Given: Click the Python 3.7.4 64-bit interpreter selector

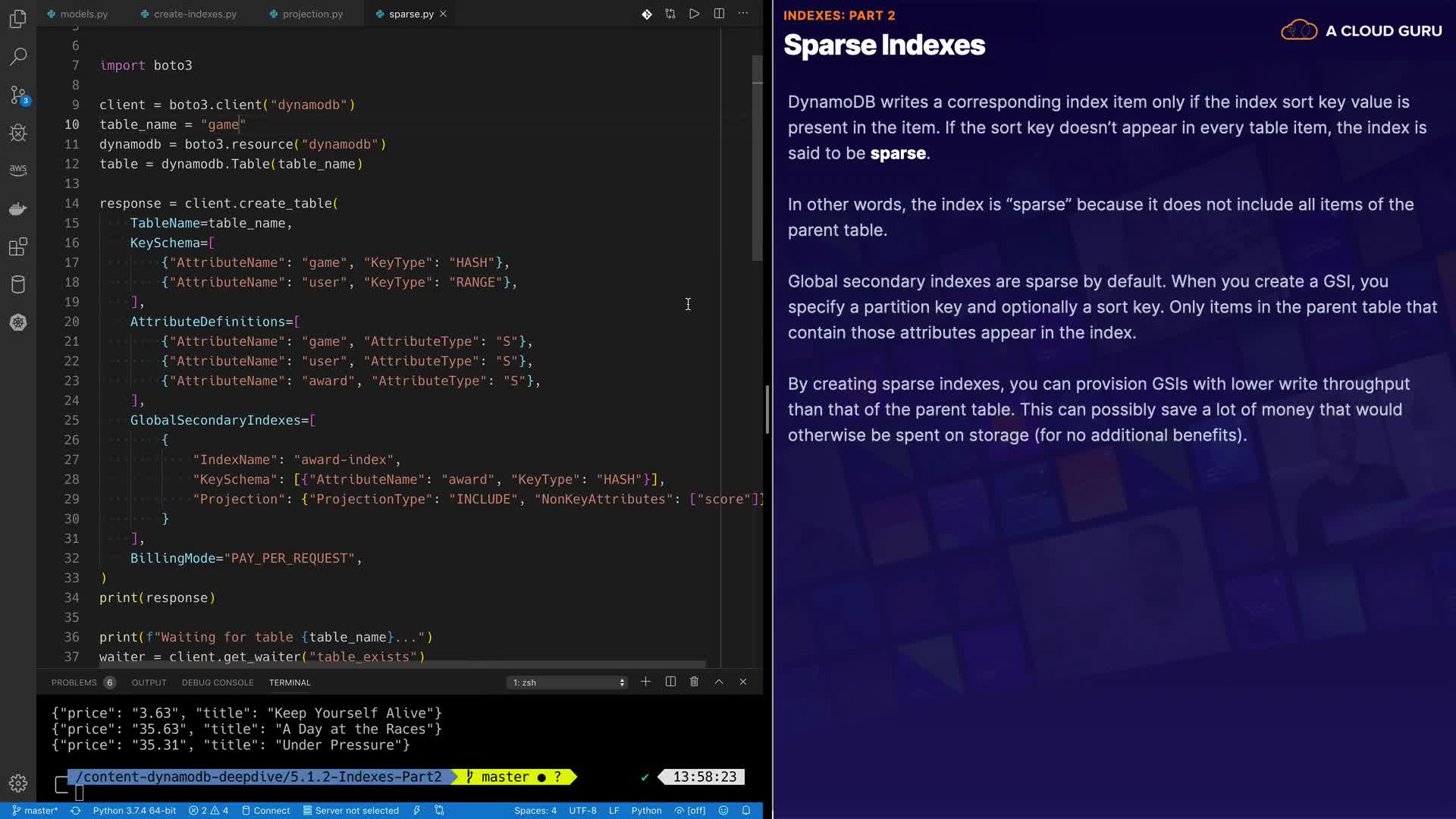Looking at the screenshot, I should 134,811.
